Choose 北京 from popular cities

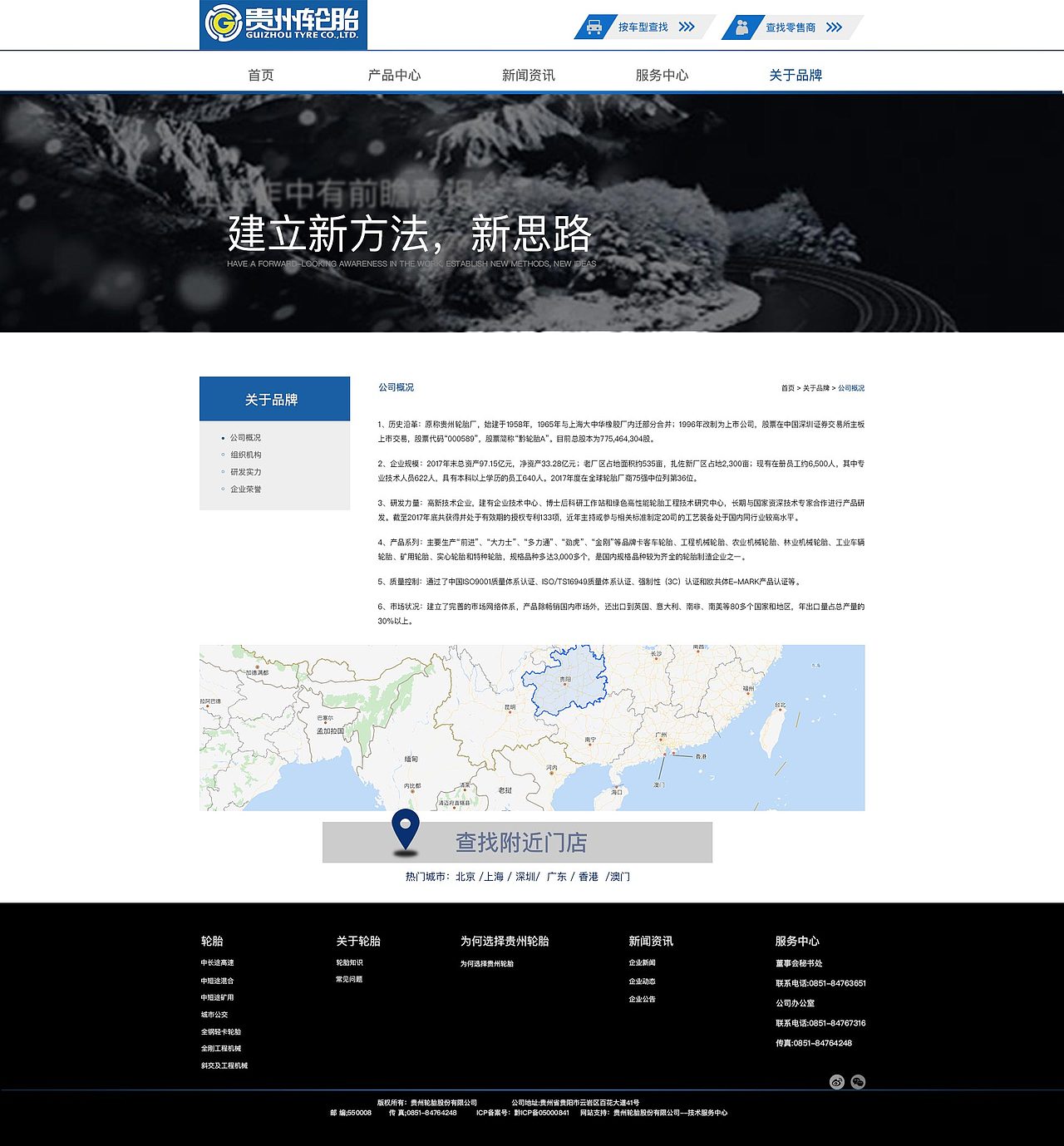coord(465,877)
